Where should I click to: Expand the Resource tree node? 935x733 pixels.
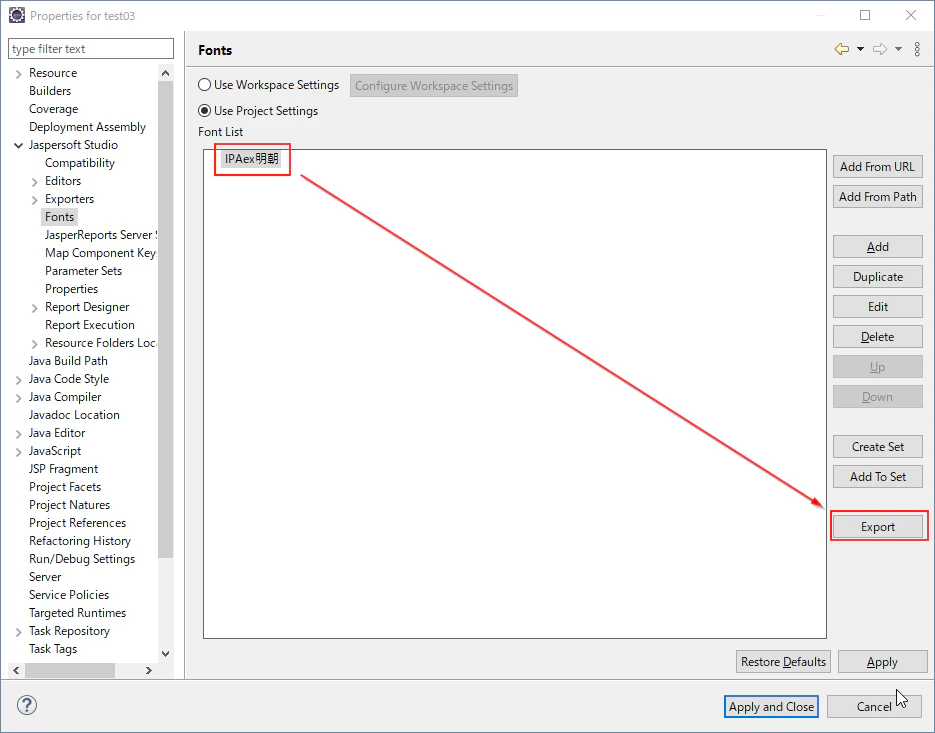click(x=18, y=73)
